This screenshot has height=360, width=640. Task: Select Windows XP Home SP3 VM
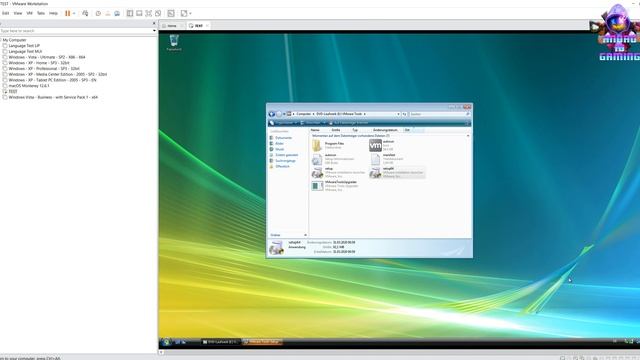[39, 63]
